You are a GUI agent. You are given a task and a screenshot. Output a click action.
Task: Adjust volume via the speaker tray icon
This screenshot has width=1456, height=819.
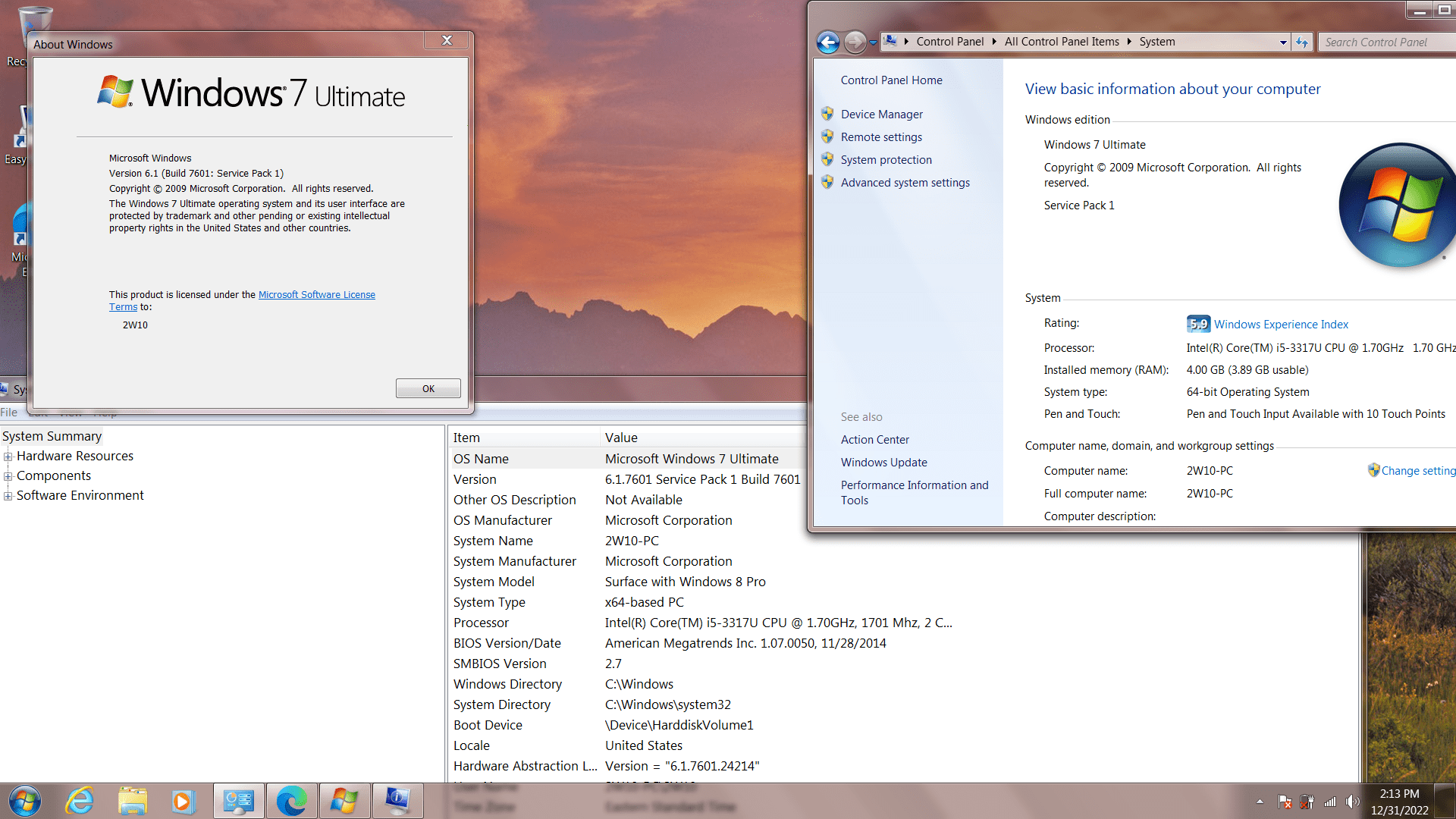[1353, 801]
